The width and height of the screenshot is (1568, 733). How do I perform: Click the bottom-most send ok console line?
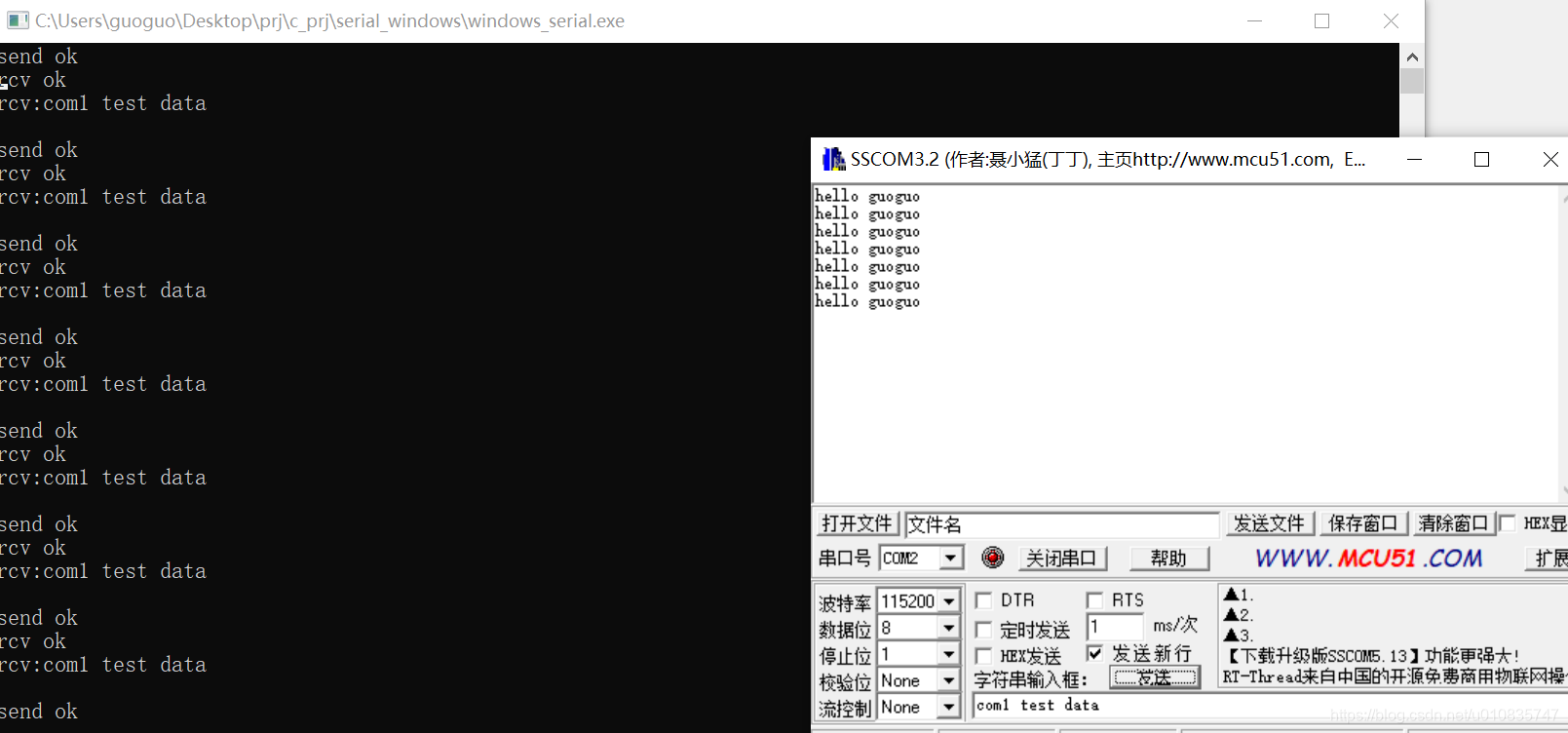point(39,712)
